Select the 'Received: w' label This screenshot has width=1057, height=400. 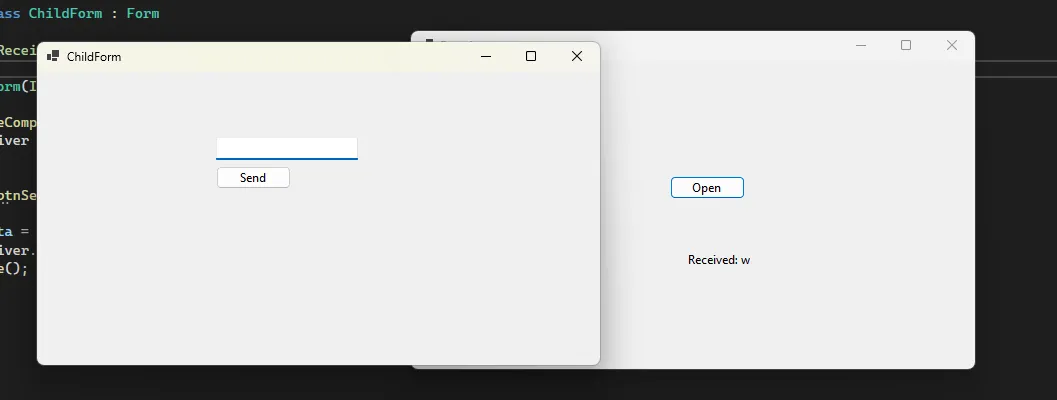[x=718, y=260]
